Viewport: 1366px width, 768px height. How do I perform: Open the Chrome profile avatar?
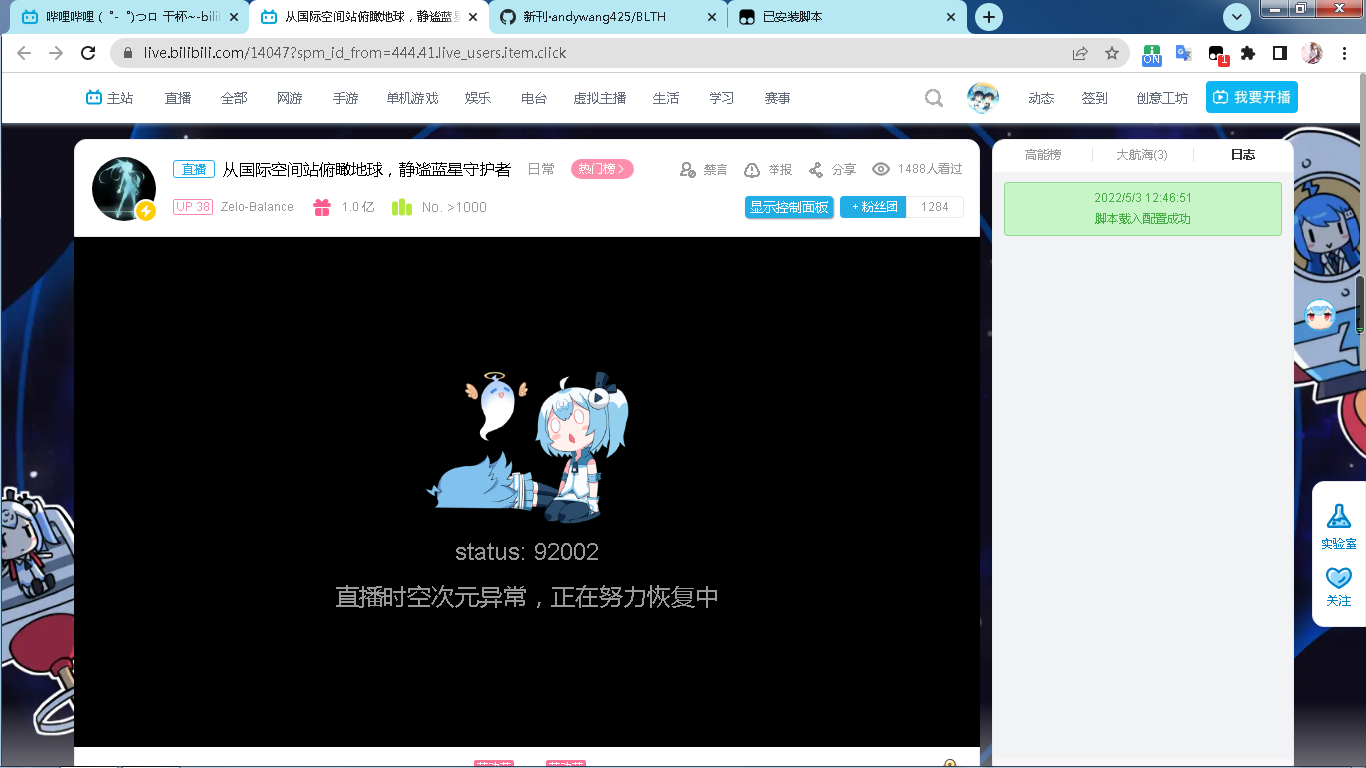click(1312, 53)
